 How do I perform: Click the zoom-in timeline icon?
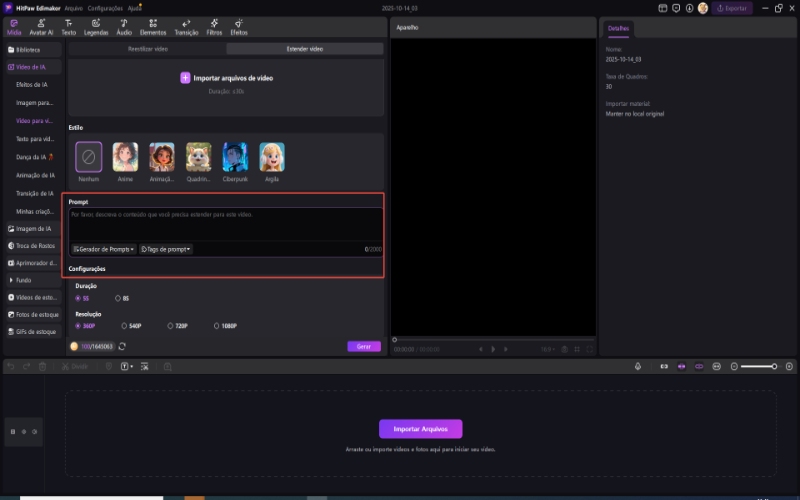[x=789, y=366]
